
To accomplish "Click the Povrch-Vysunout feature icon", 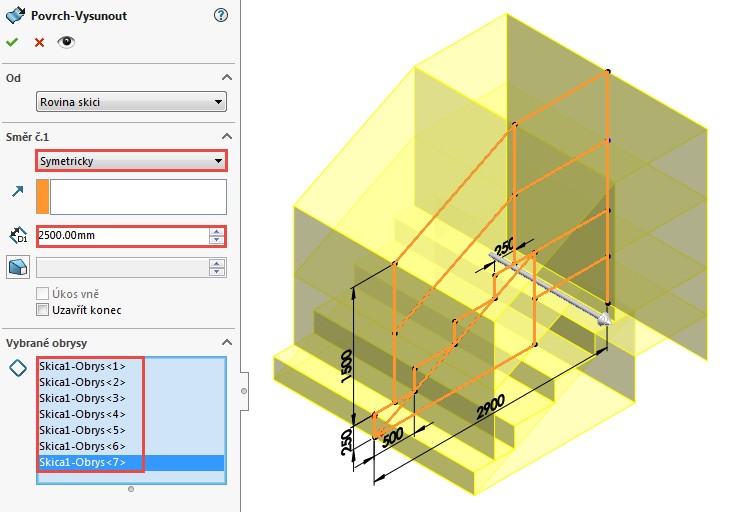I will pyautogui.click(x=15, y=15).
